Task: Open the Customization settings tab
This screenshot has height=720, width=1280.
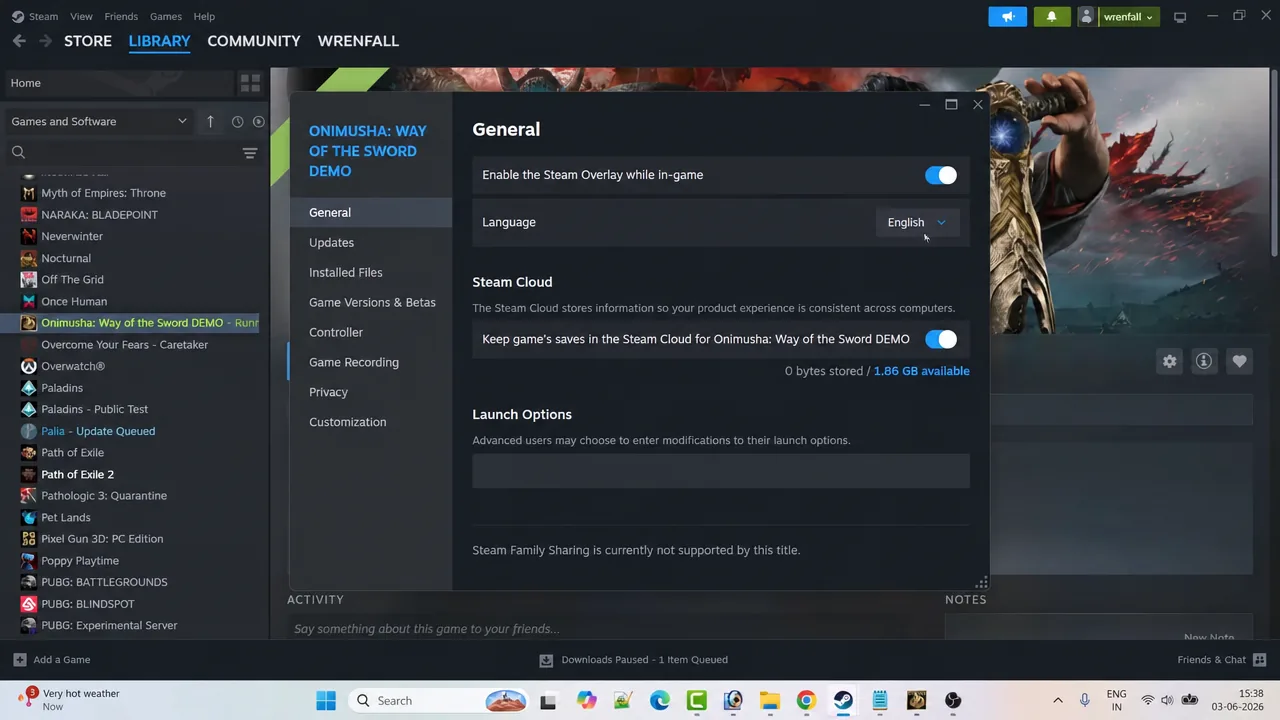Action: [x=370, y=422]
